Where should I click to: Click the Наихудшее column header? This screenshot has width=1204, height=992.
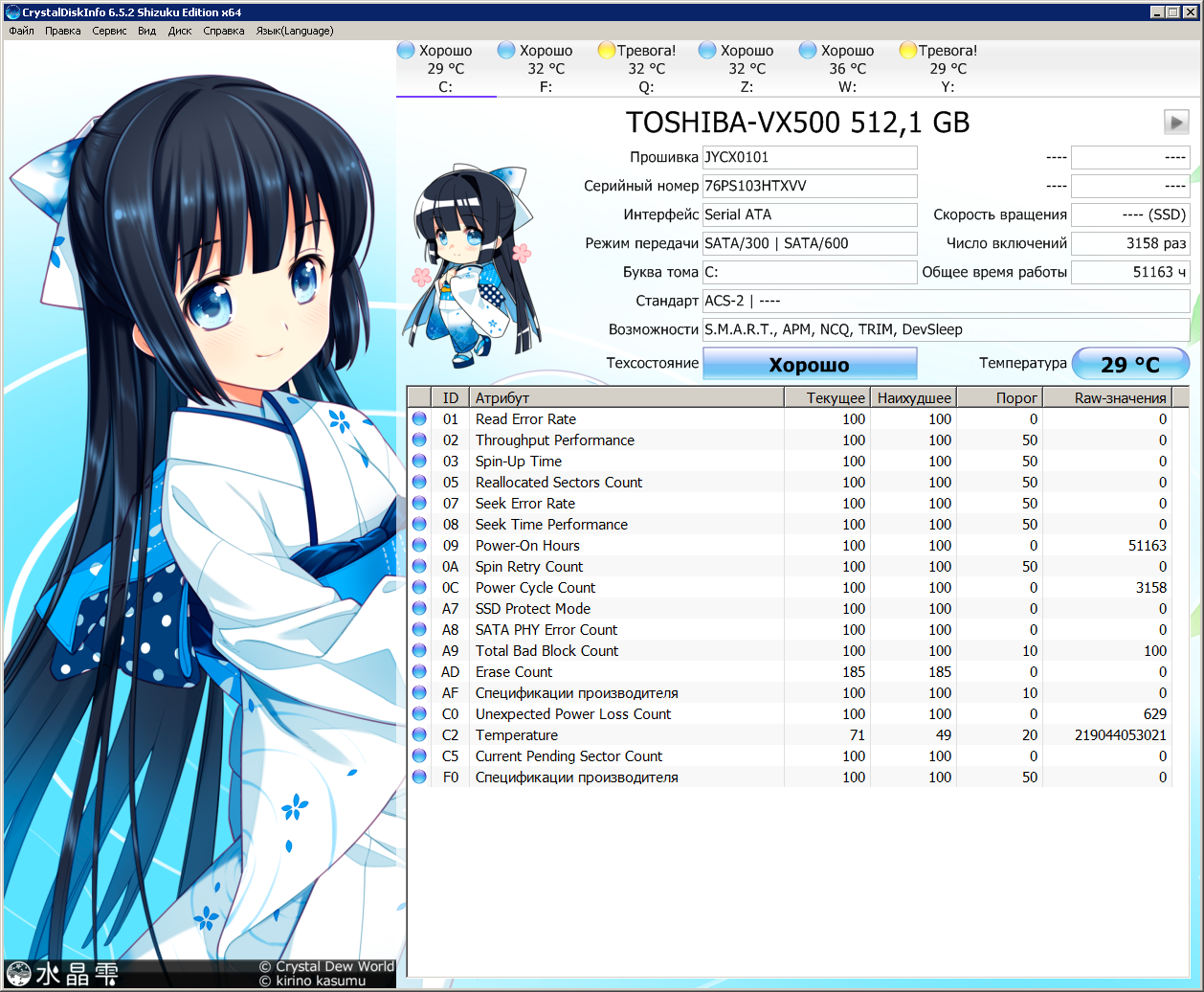pyautogui.click(x=913, y=397)
